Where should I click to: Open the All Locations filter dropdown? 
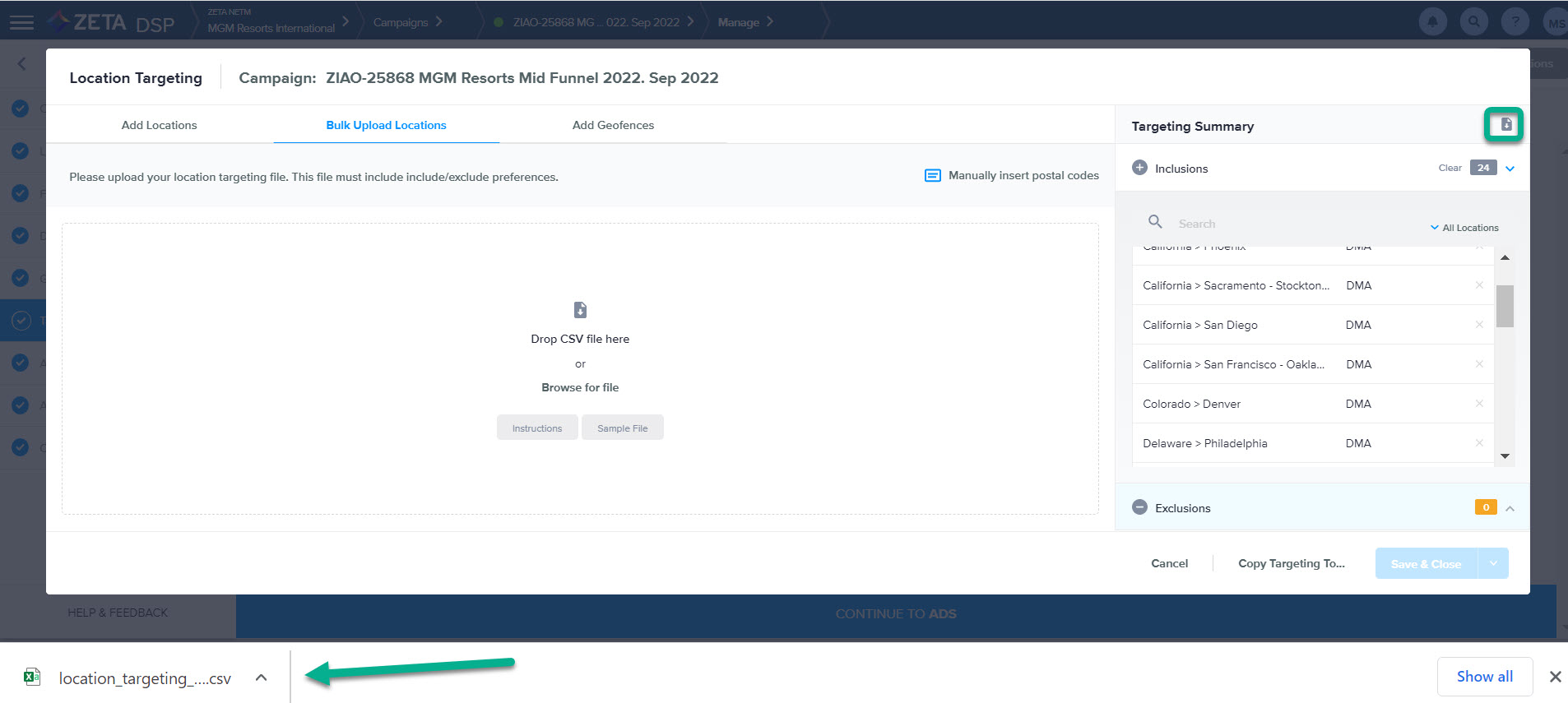1464,228
